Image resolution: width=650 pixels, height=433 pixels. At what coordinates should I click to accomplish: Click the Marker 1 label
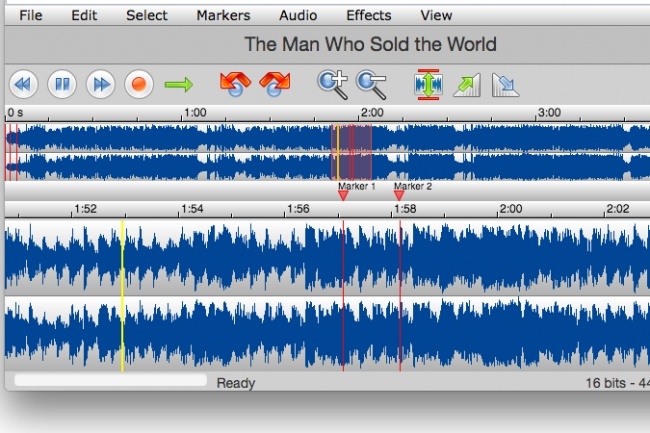coord(357,186)
